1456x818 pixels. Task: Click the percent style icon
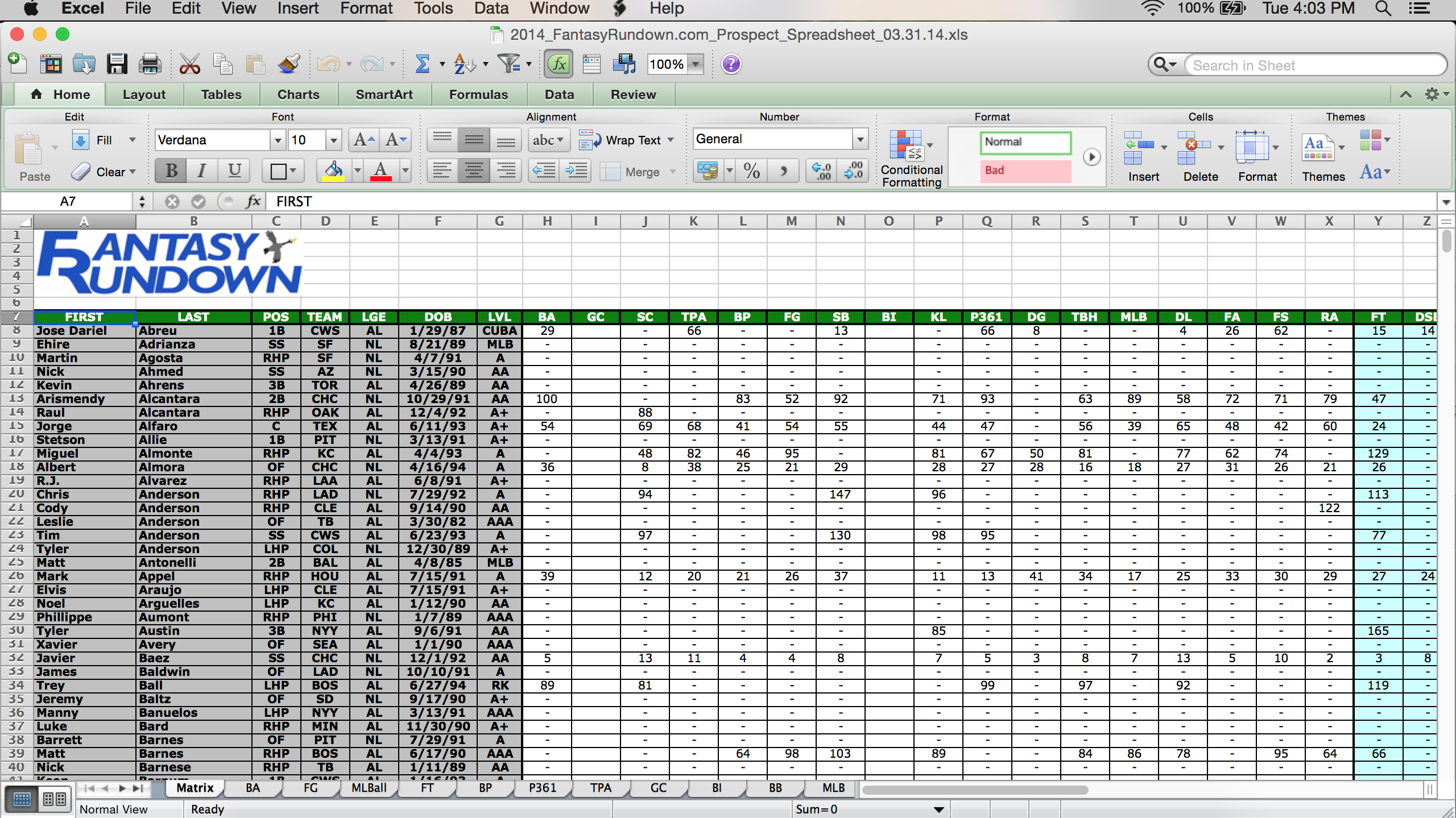coord(751,171)
